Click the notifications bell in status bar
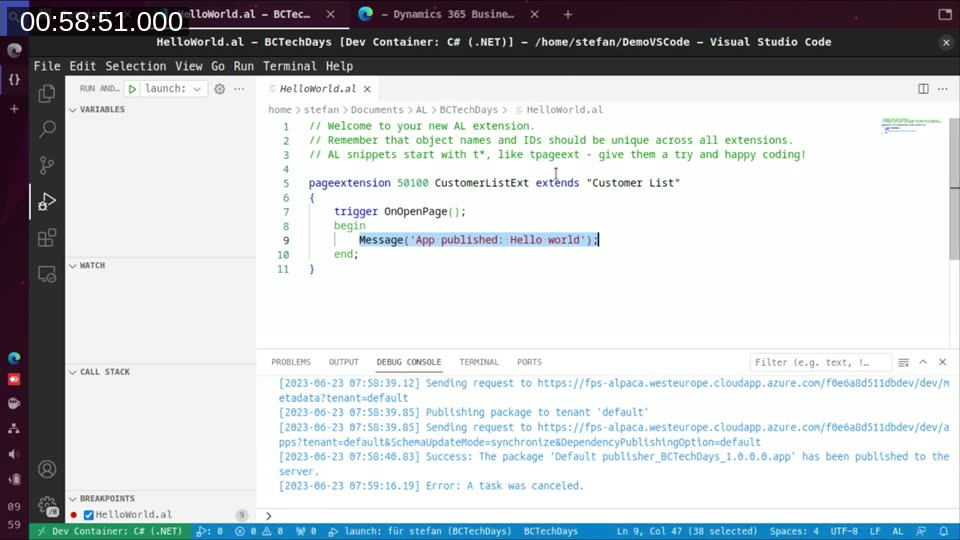Screen dimensions: 960x540 (x=943, y=531)
